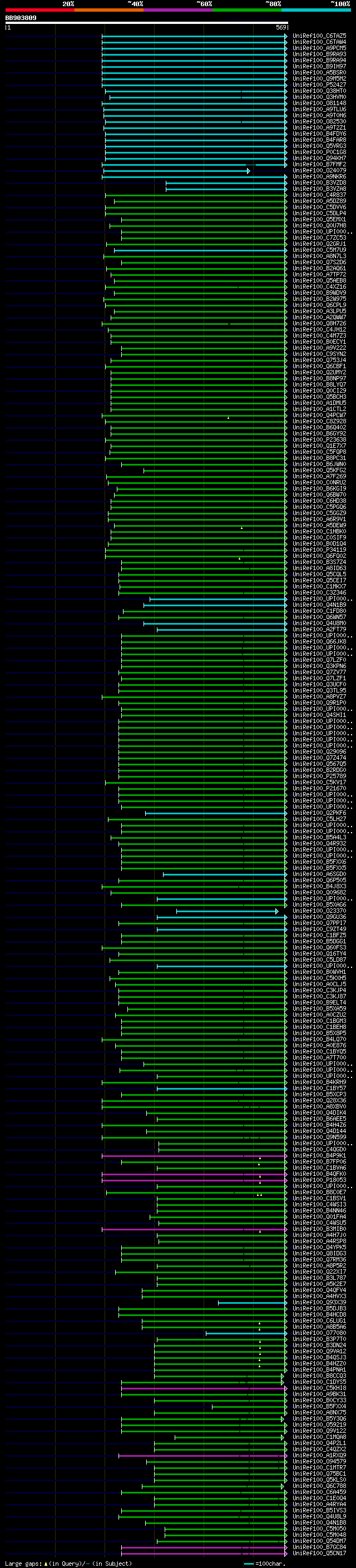Select the UniRef100_Q66JK8 label
This screenshot has width=356, height=1568.
(319, 641)
